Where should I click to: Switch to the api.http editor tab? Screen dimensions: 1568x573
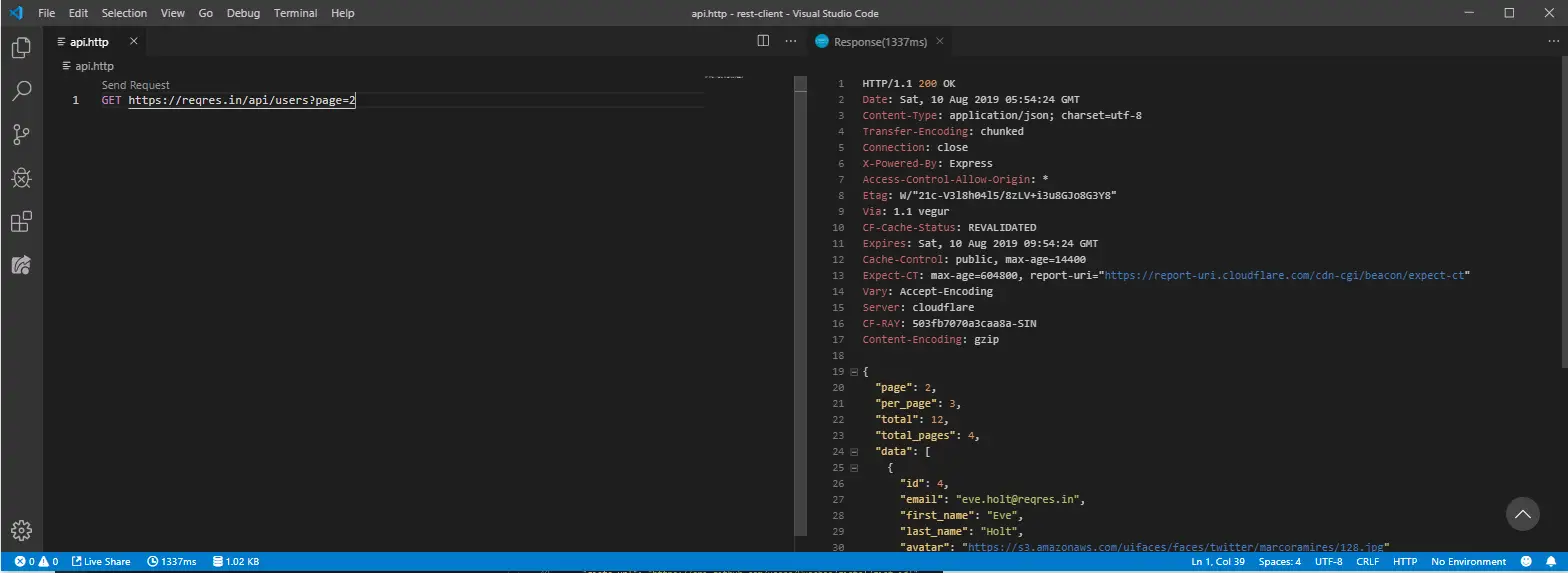89,42
